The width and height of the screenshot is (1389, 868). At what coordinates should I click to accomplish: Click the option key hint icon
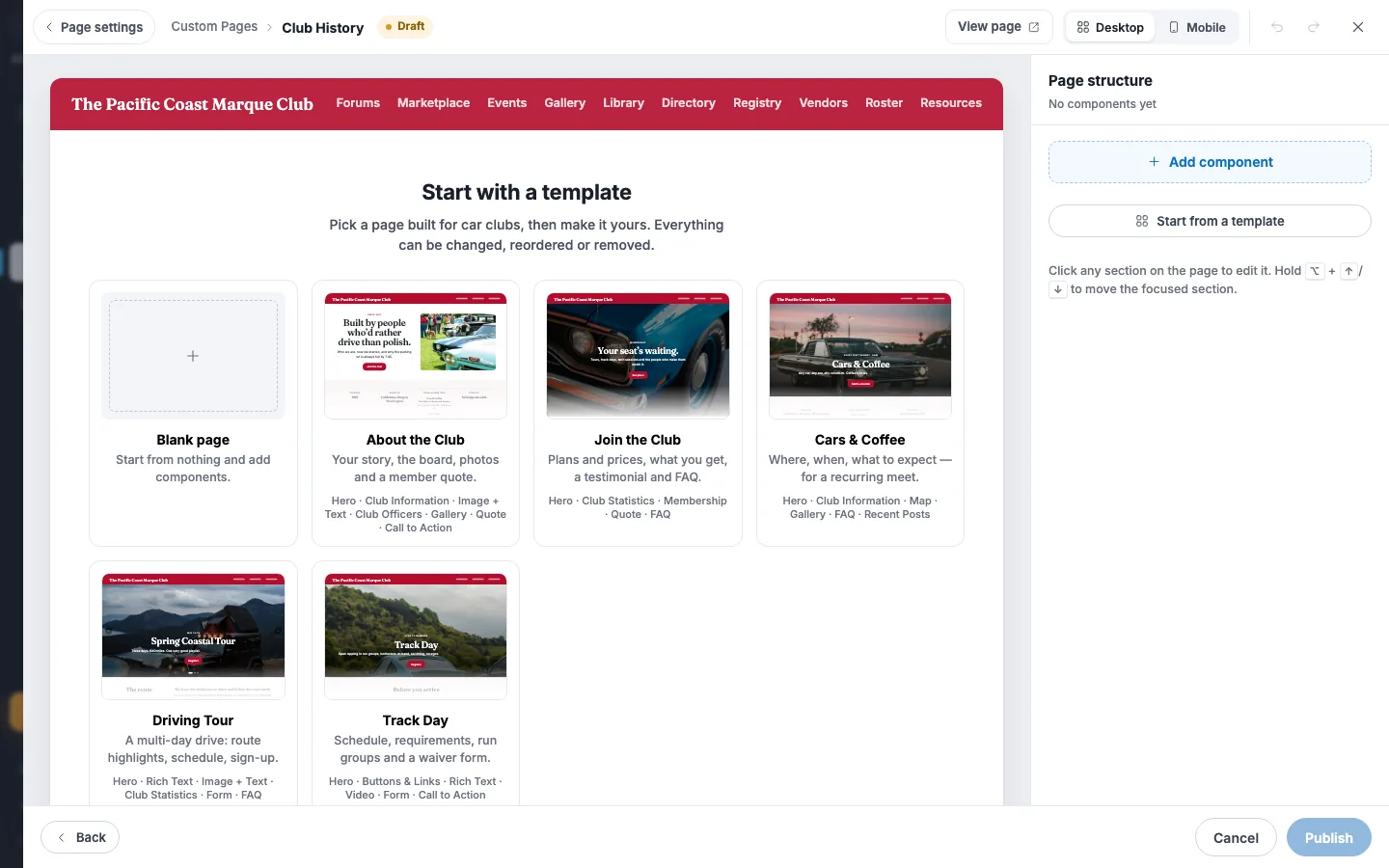(1315, 271)
